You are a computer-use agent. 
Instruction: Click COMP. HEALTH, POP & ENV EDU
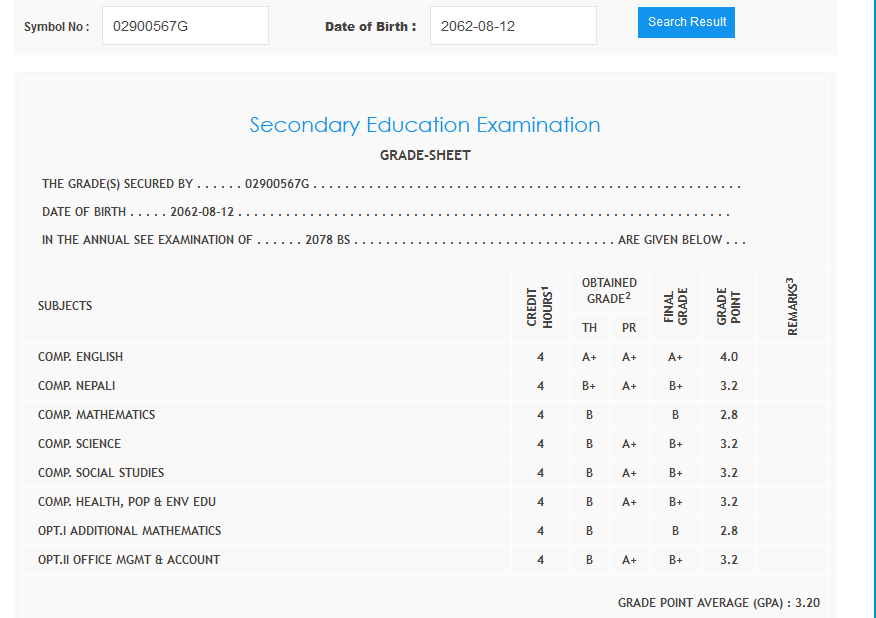pyautogui.click(x=127, y=502)
